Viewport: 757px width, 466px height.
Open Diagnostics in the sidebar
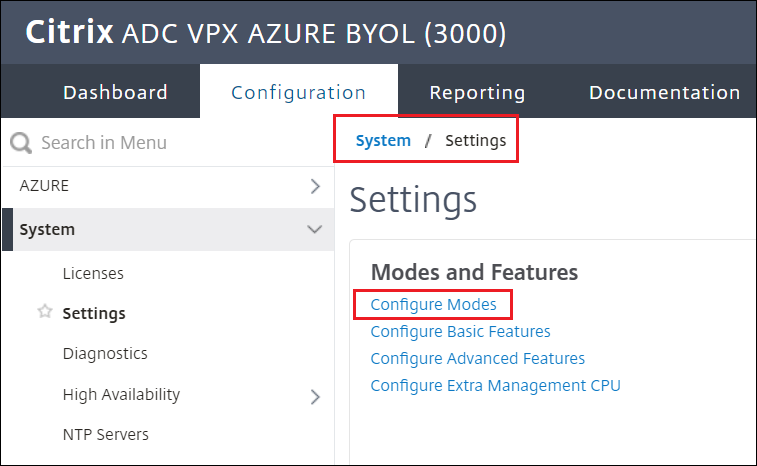click(105, 353)
